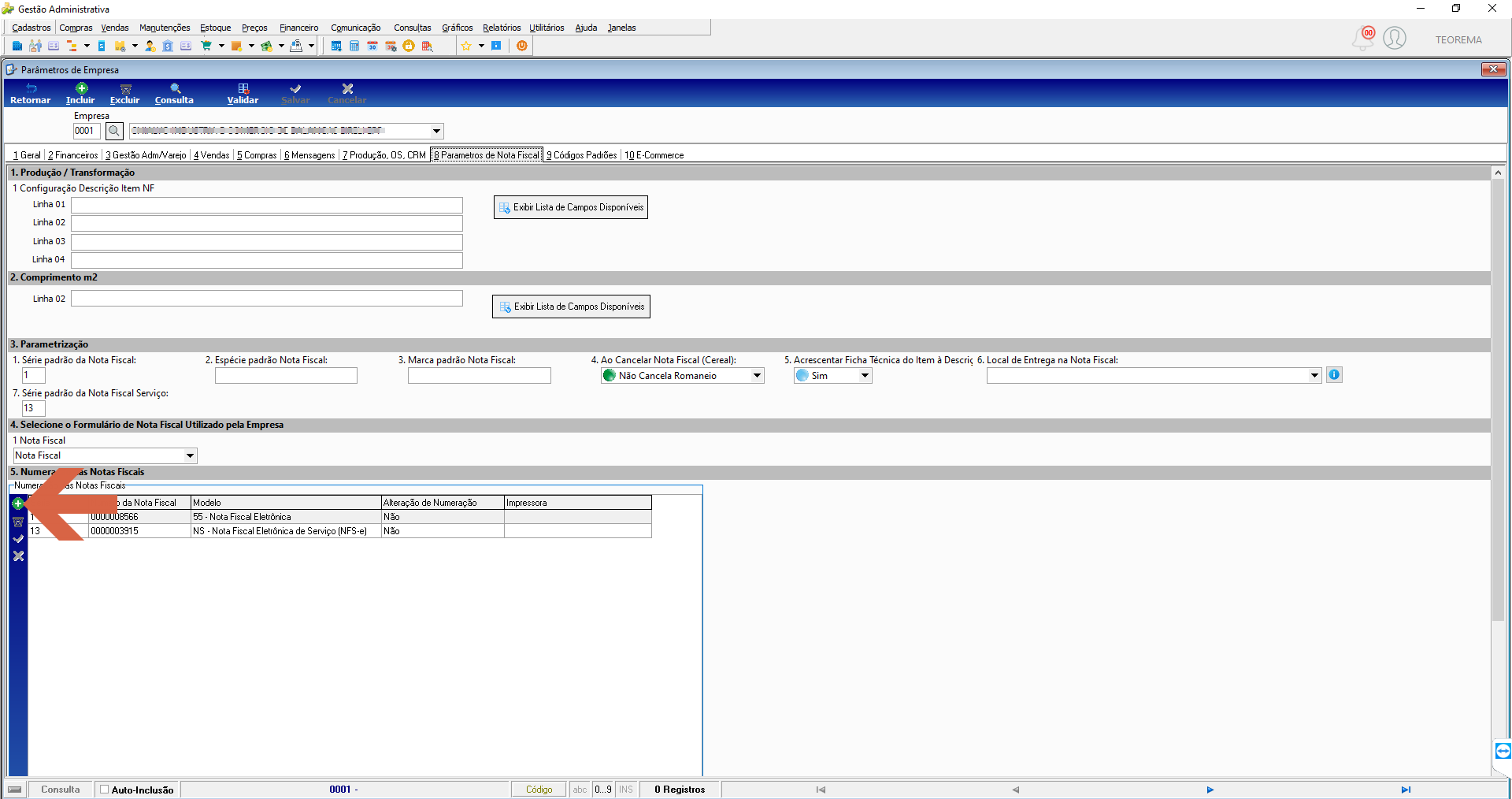Click the Excluir toolbar icon
The height and width of the screenshot is (799, 1512).
[x=125, y=89]
